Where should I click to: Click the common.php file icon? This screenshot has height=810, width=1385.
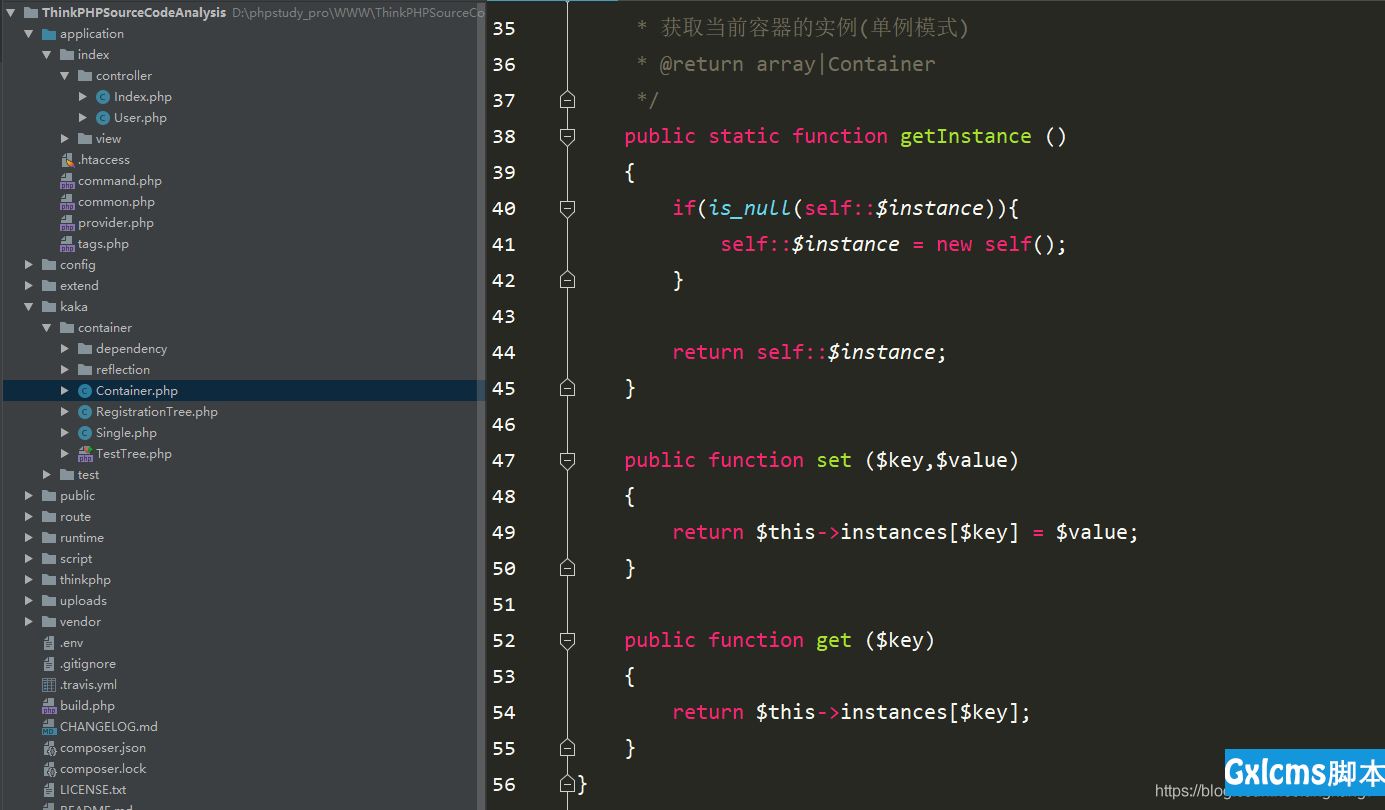(67, 202)
